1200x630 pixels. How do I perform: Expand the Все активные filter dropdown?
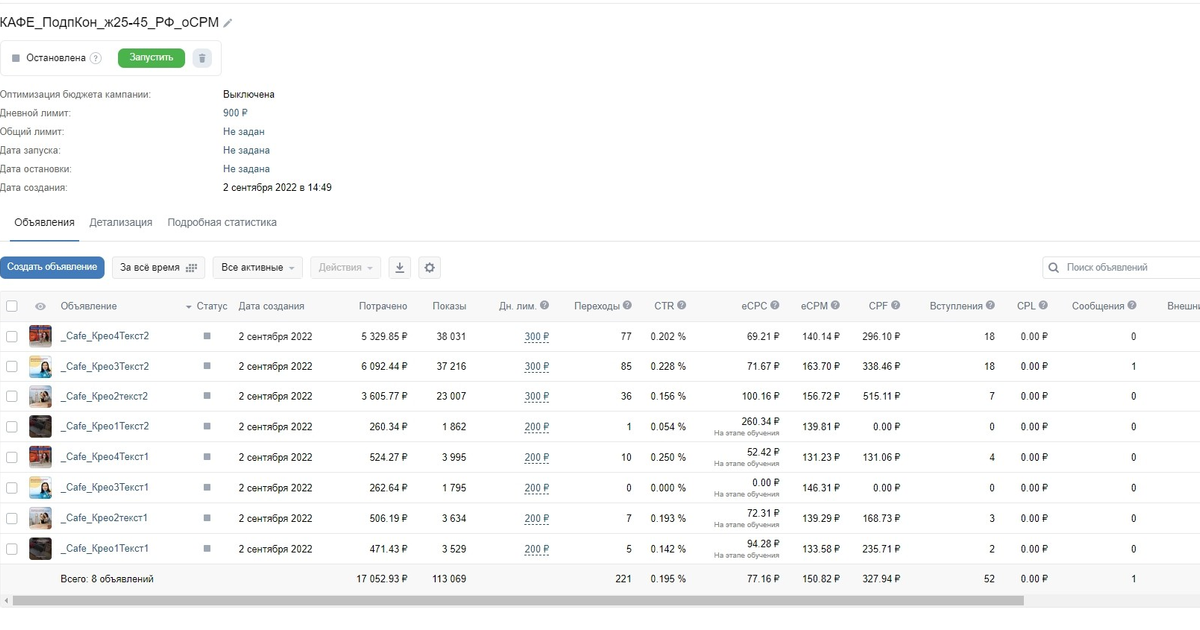[x=258, y=268]
